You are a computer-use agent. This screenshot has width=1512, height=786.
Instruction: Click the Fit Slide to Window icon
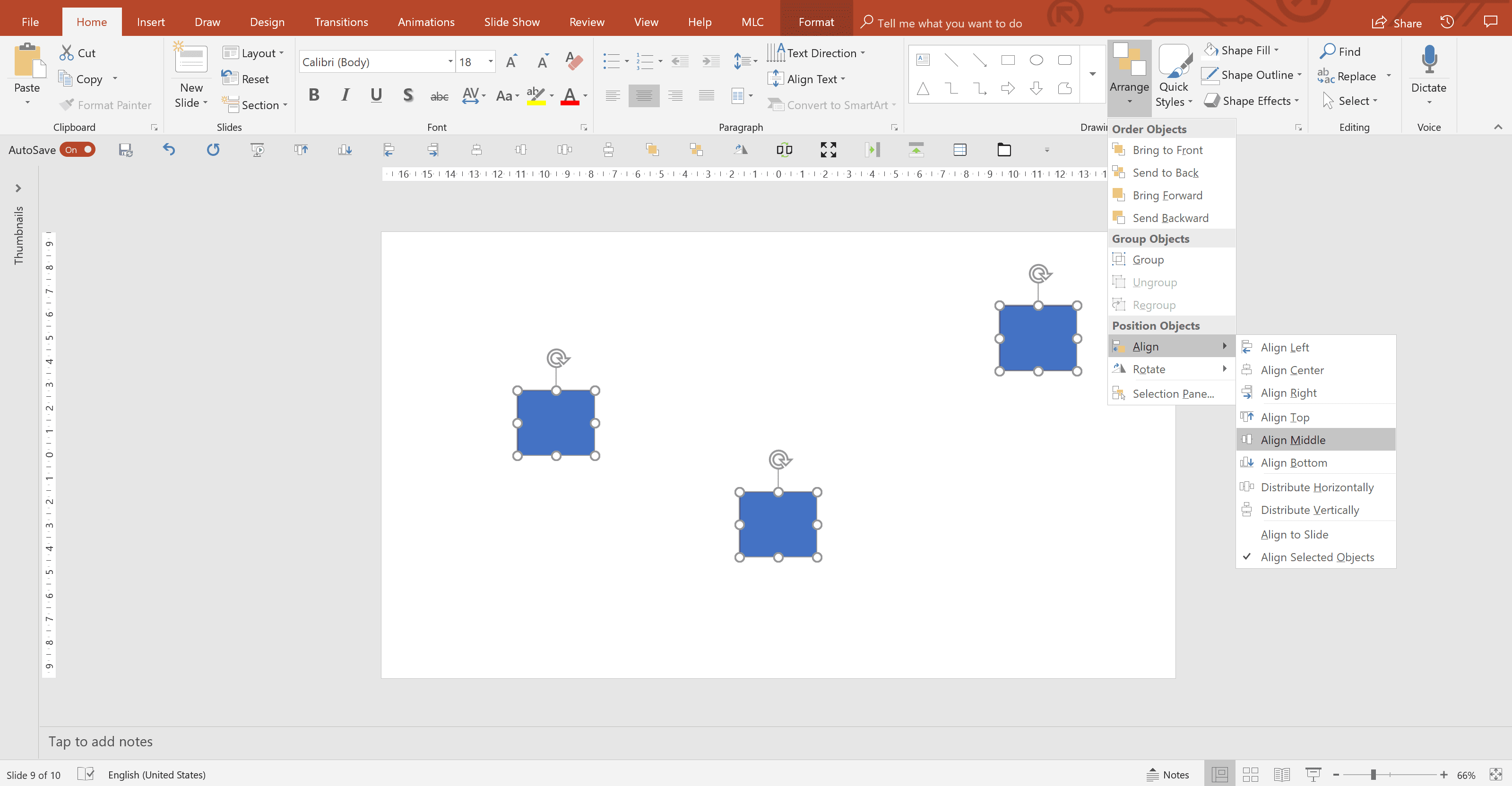[x=1495, y=774]
